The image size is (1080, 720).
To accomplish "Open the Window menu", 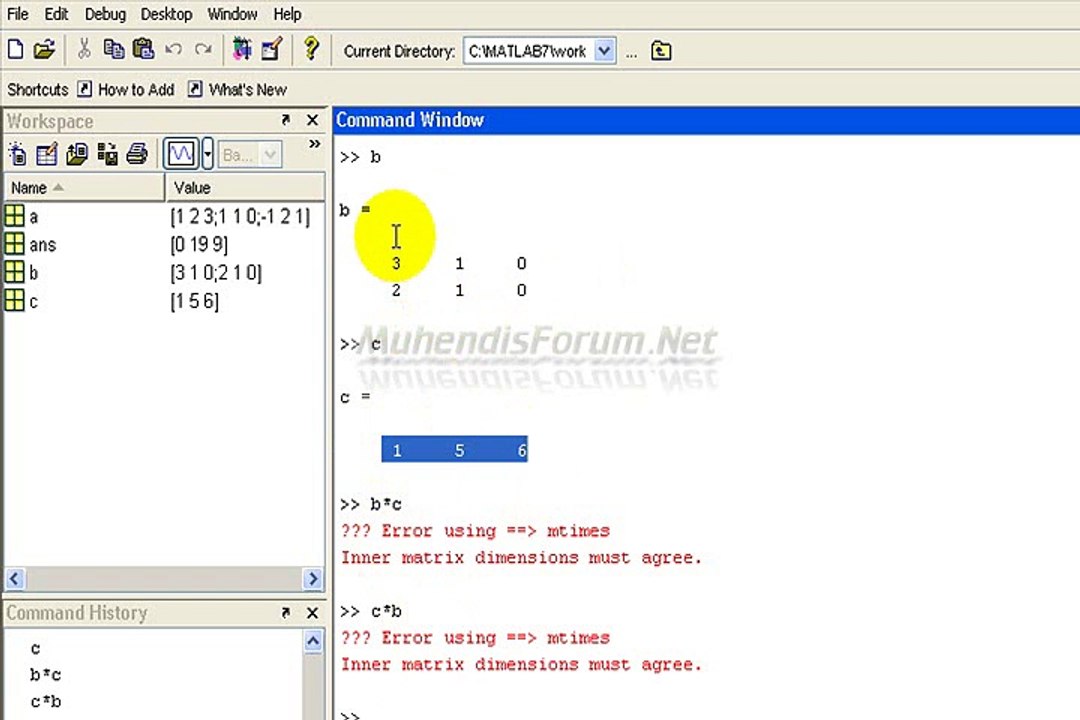I will (x=232, y=14).
